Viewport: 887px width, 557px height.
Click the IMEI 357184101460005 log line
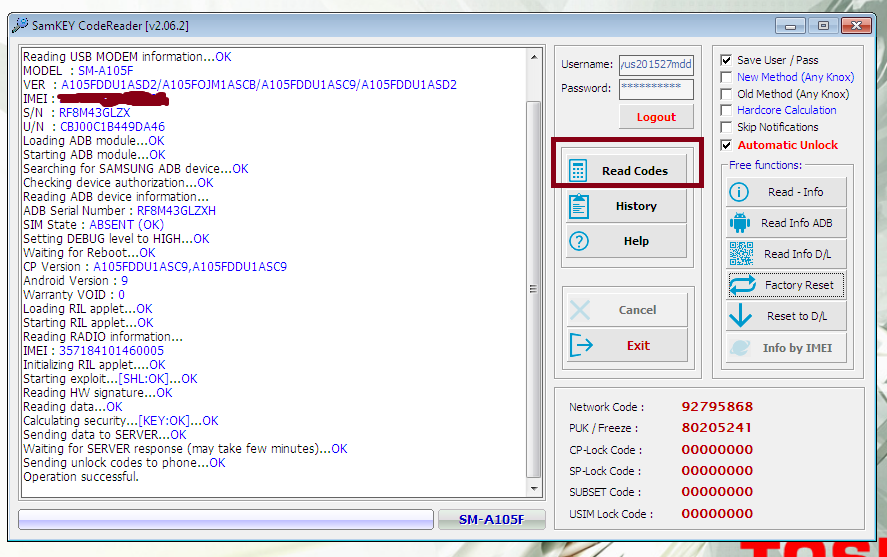pos(93,351)
